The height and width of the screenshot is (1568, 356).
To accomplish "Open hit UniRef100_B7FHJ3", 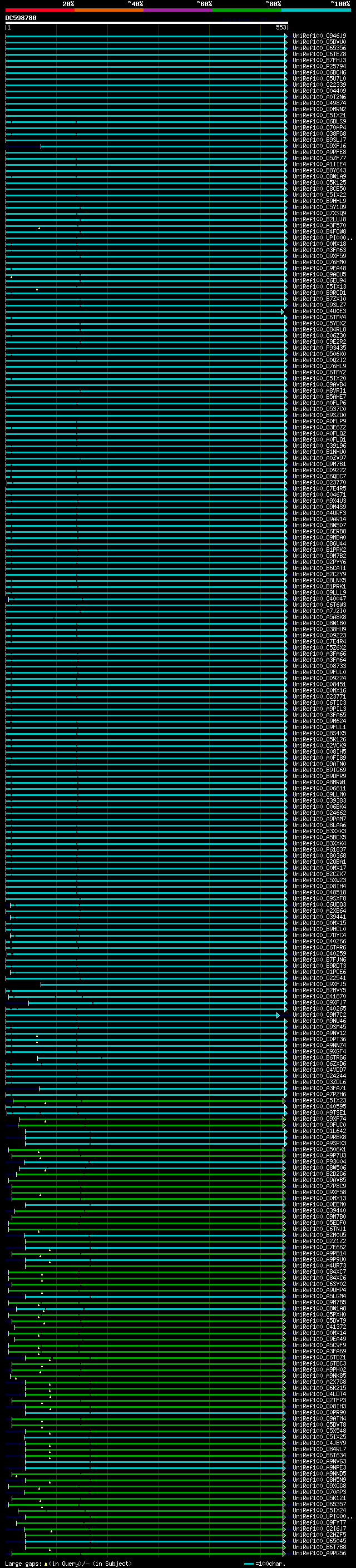I will pyautogui.click(x=319, y=60).
